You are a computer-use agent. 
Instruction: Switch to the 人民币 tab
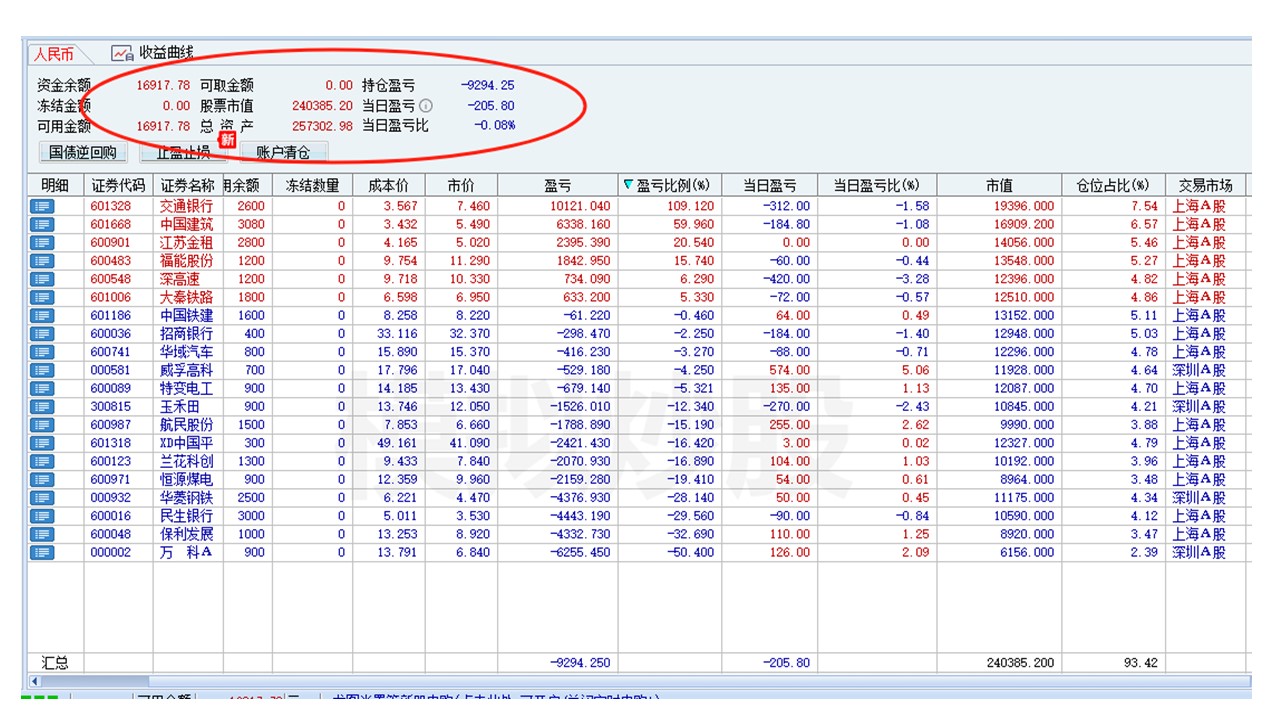click(x=54, y=54)
